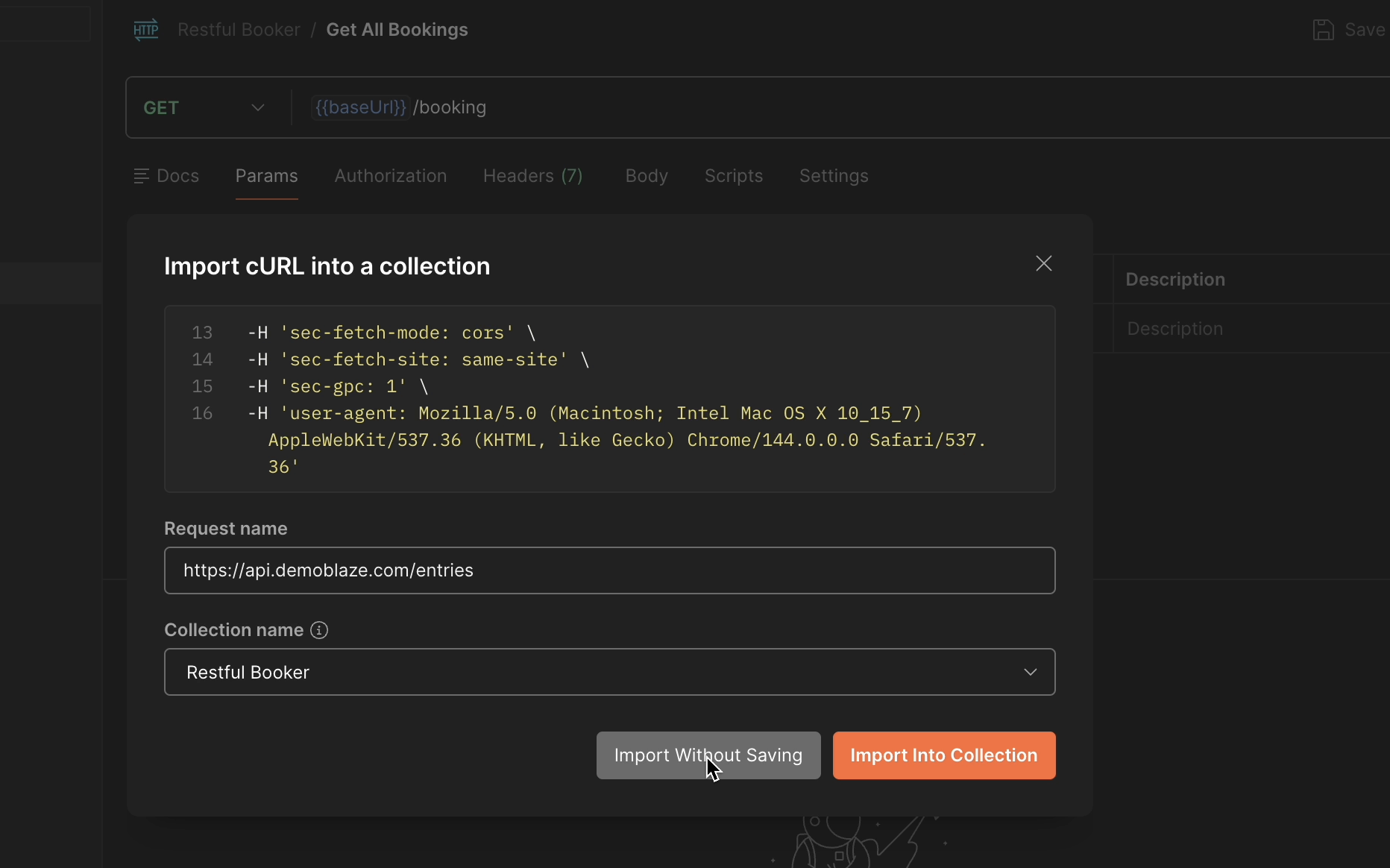Select the Params tab

click(x=266, y=176)
